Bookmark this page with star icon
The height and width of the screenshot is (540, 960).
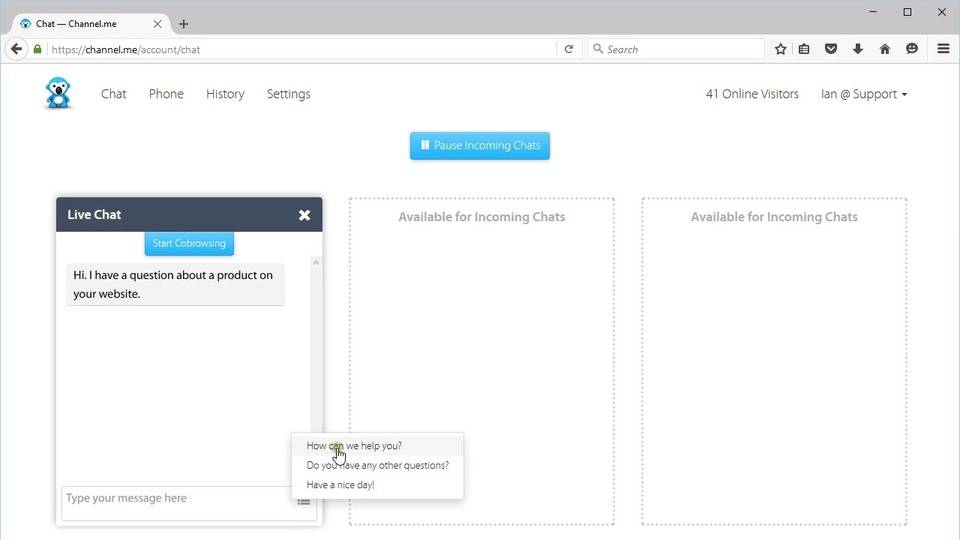click(780, 49)
